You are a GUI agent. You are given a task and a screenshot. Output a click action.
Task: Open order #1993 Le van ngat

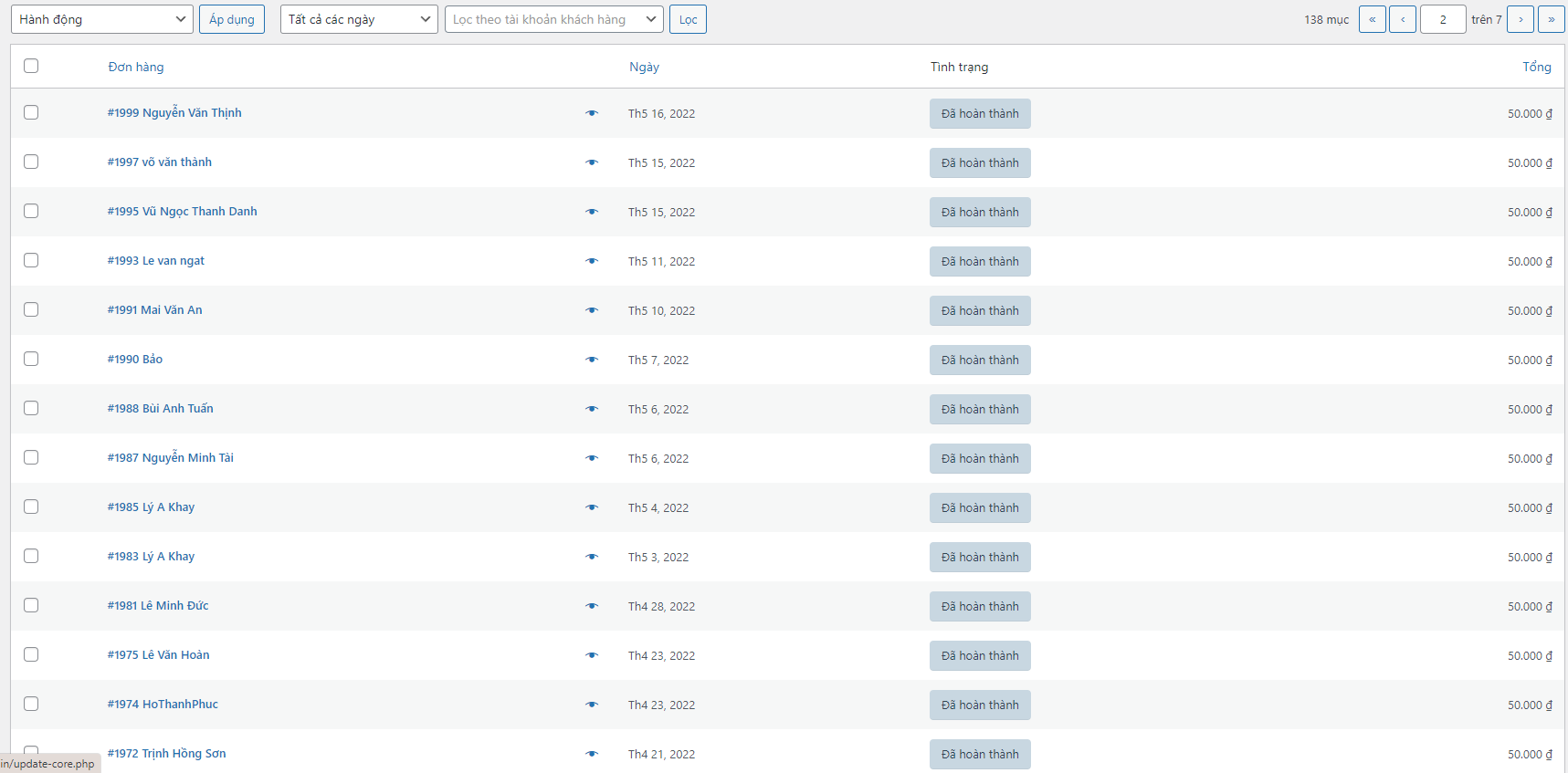click(x=156, y=261)
